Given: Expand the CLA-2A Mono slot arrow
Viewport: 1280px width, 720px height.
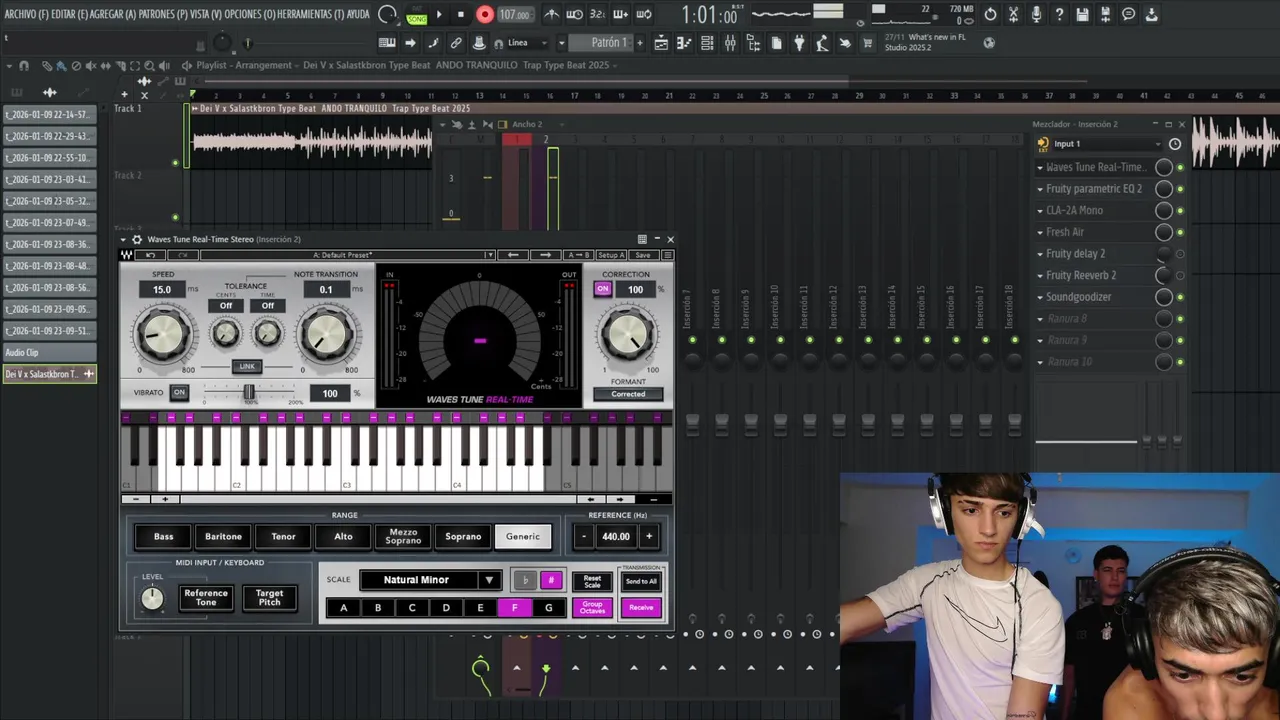Looking at the screenshot, I should coord(1040,211).
